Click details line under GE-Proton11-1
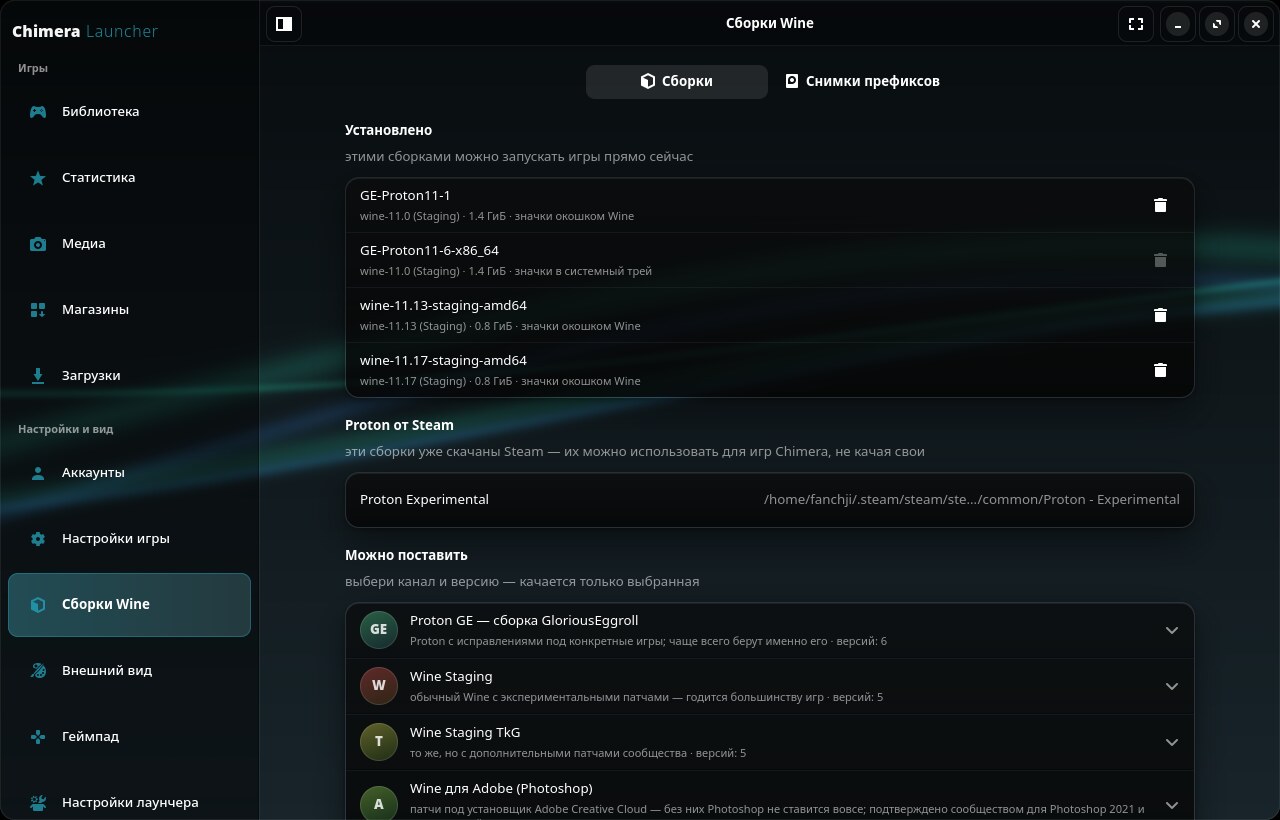 pos(497,216)
